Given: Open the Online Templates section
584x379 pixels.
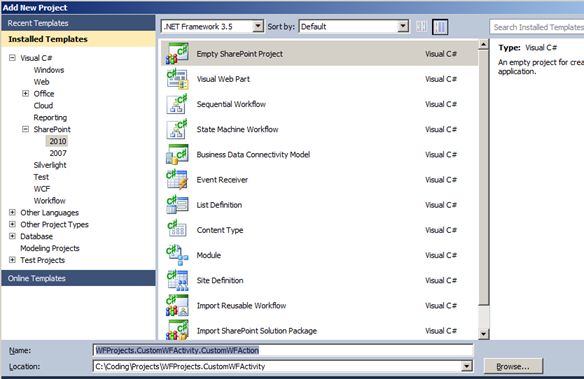Looking at the screenshot, I should tap(78, 278).
